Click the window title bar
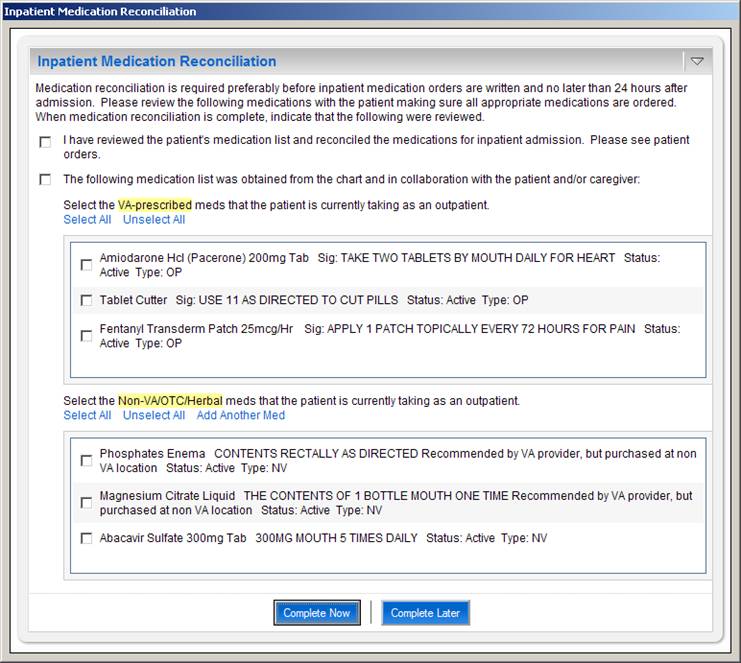The image size is (741, 663). [370, 11]
